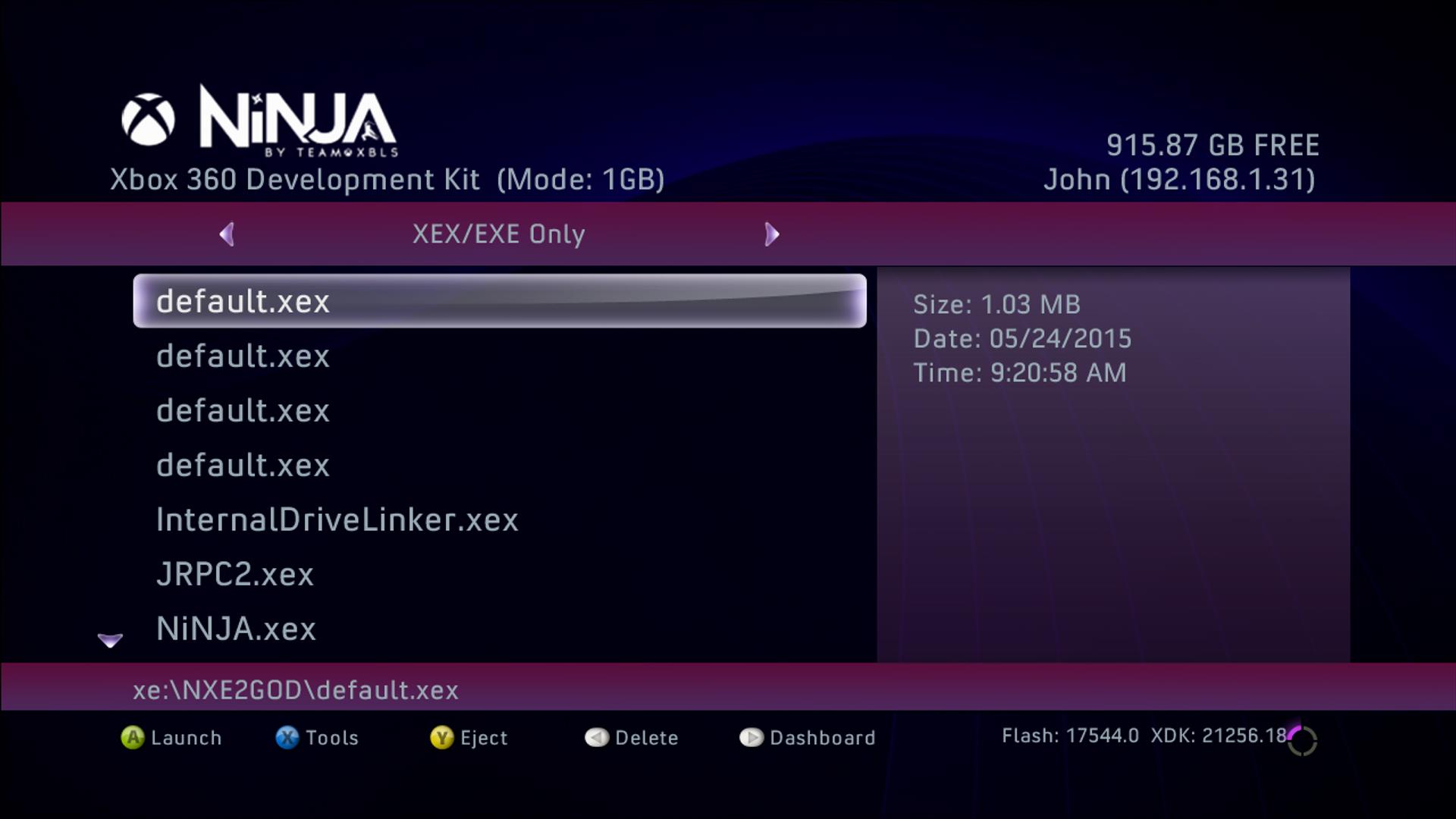Screen dimensions: 1456x819
Task: Click the xe:\NXE2GOD\default.xex path bar
Action: click(728, 687)
